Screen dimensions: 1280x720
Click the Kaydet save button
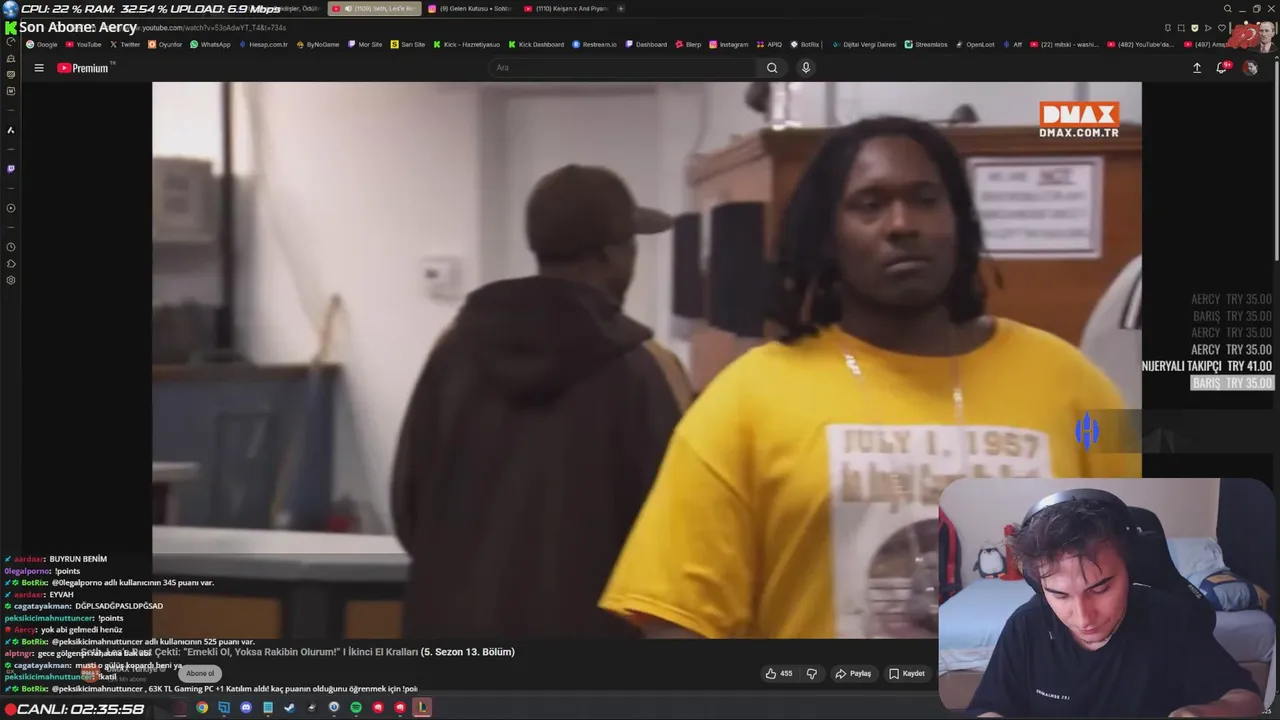point(907,674)
